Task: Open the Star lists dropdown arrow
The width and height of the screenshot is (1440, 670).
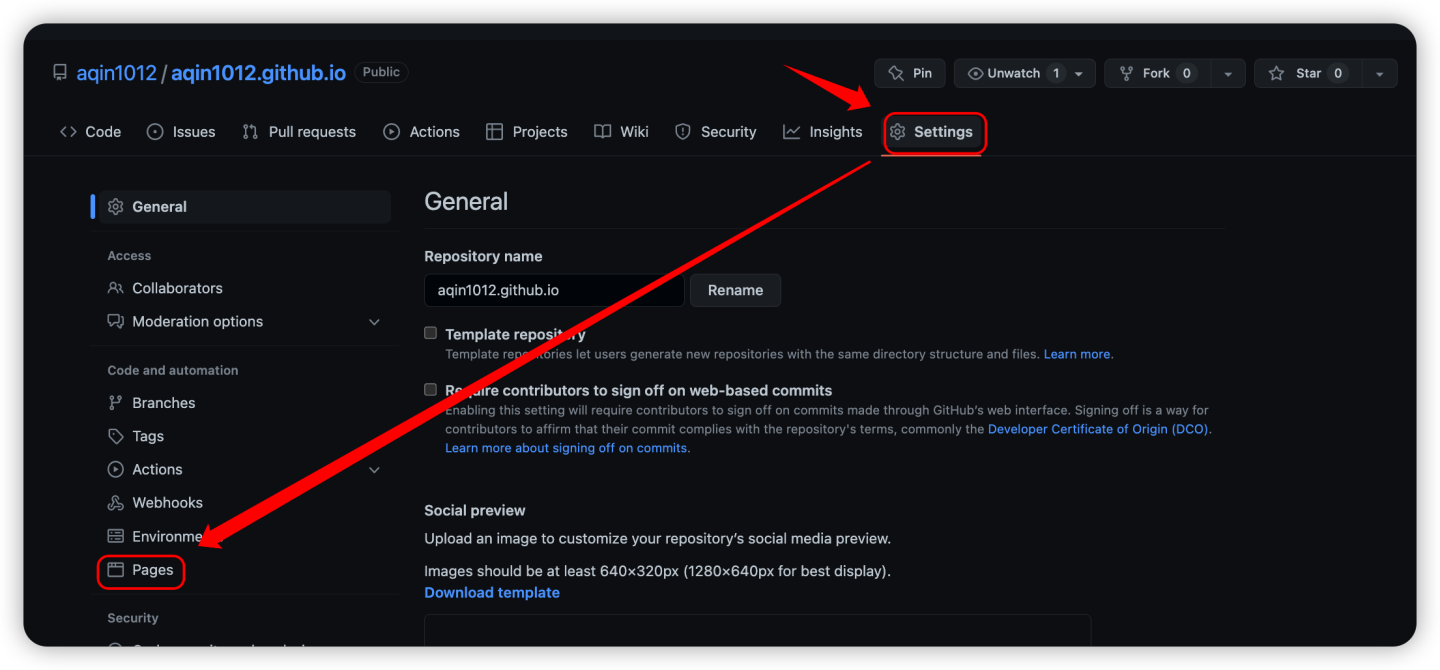Action: pos(1379,74)
